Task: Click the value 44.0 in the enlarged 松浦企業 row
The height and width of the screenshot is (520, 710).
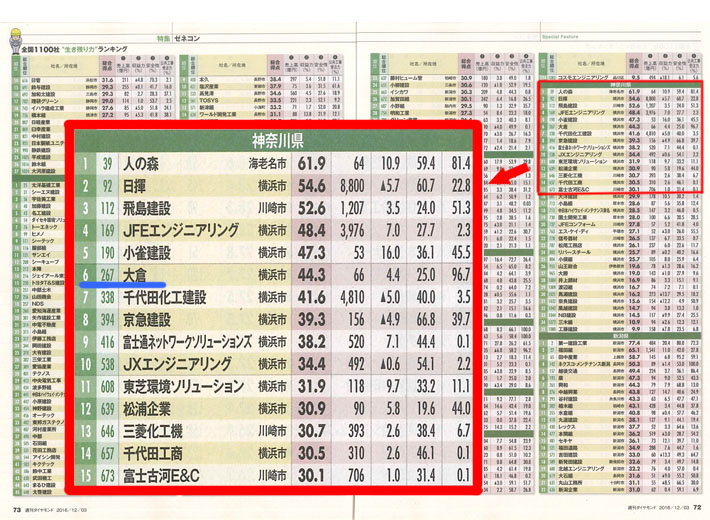Action: 461,409
